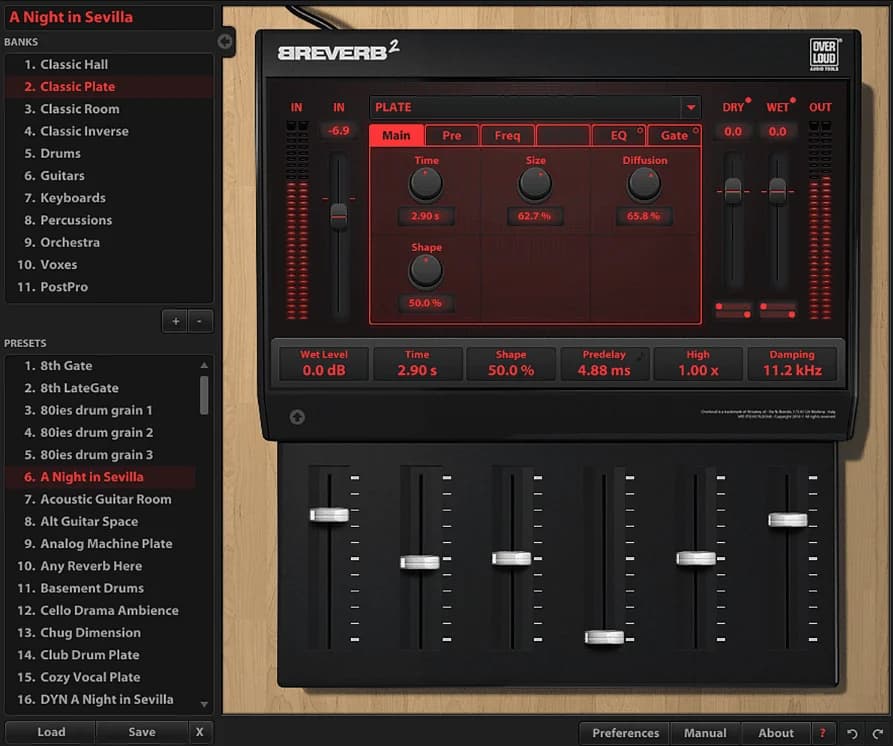
Task: Open help with the red question mark icon
Action: tap(823, 733)
